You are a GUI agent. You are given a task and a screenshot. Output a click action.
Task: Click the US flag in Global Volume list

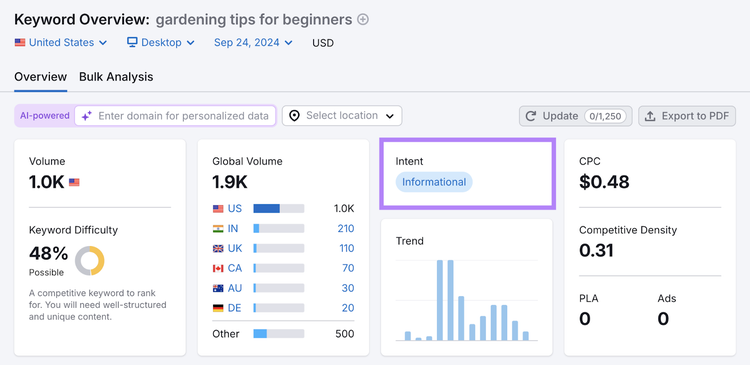pos(218,209)
